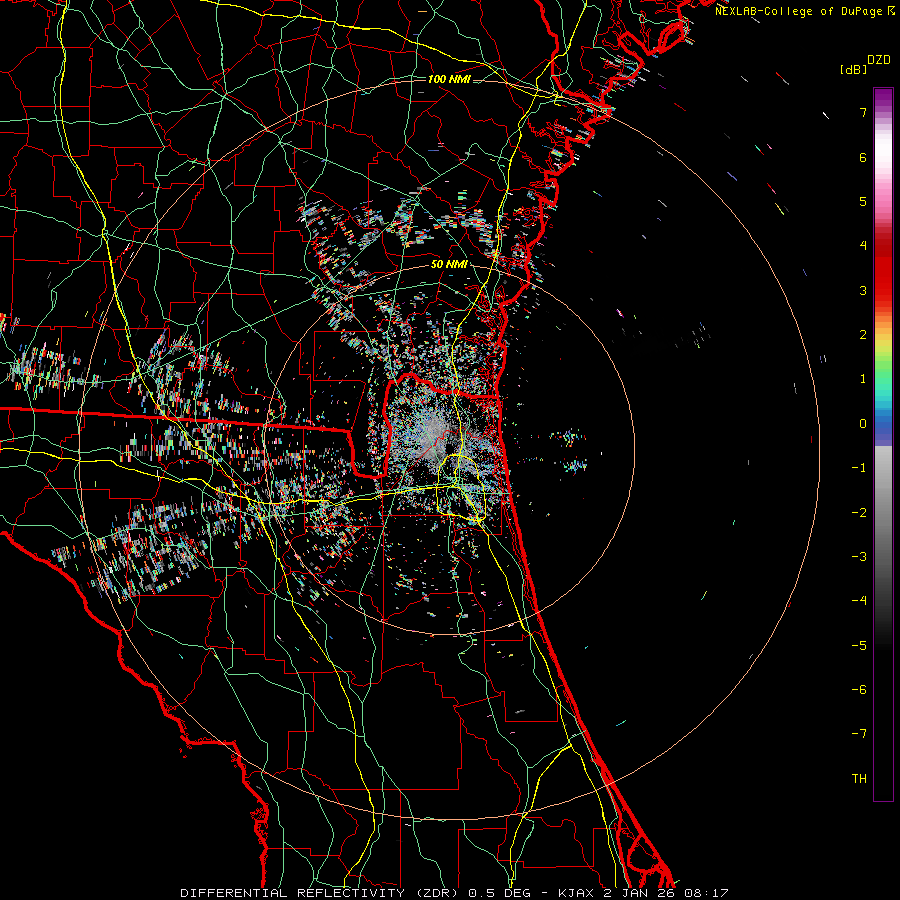Click the 100 NMI range ring label
The image size is (900, 900).
[x=449, y=79]
